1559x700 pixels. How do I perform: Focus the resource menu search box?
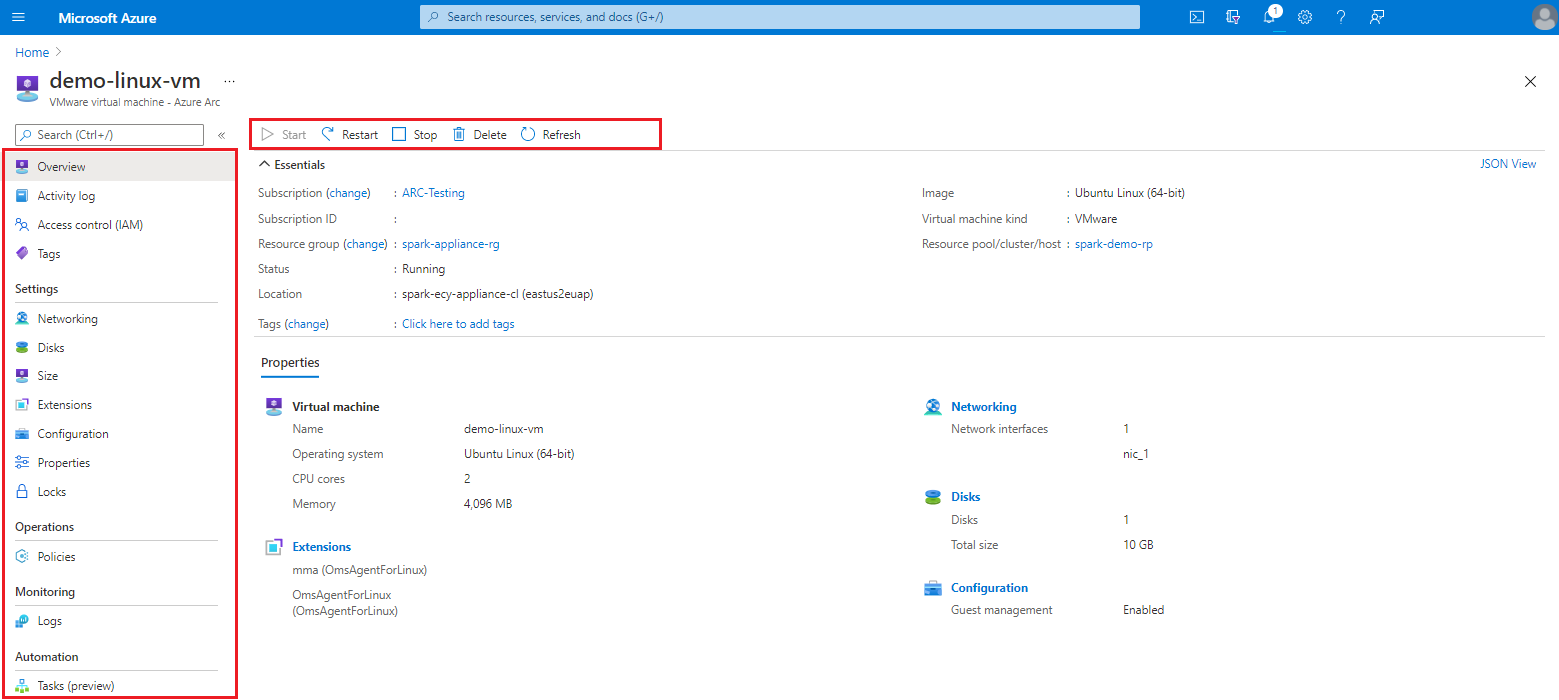pos(109,135)
